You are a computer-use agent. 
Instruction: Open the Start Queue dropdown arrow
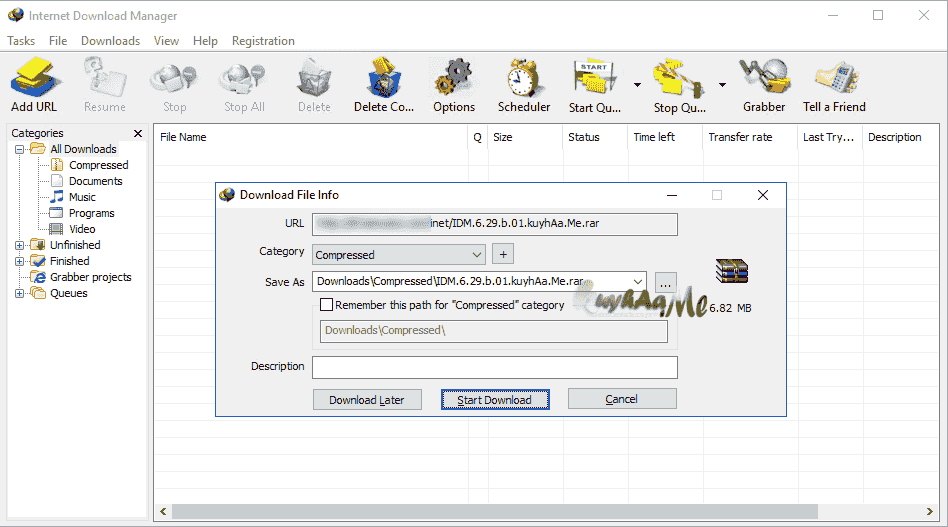[637, 85]
